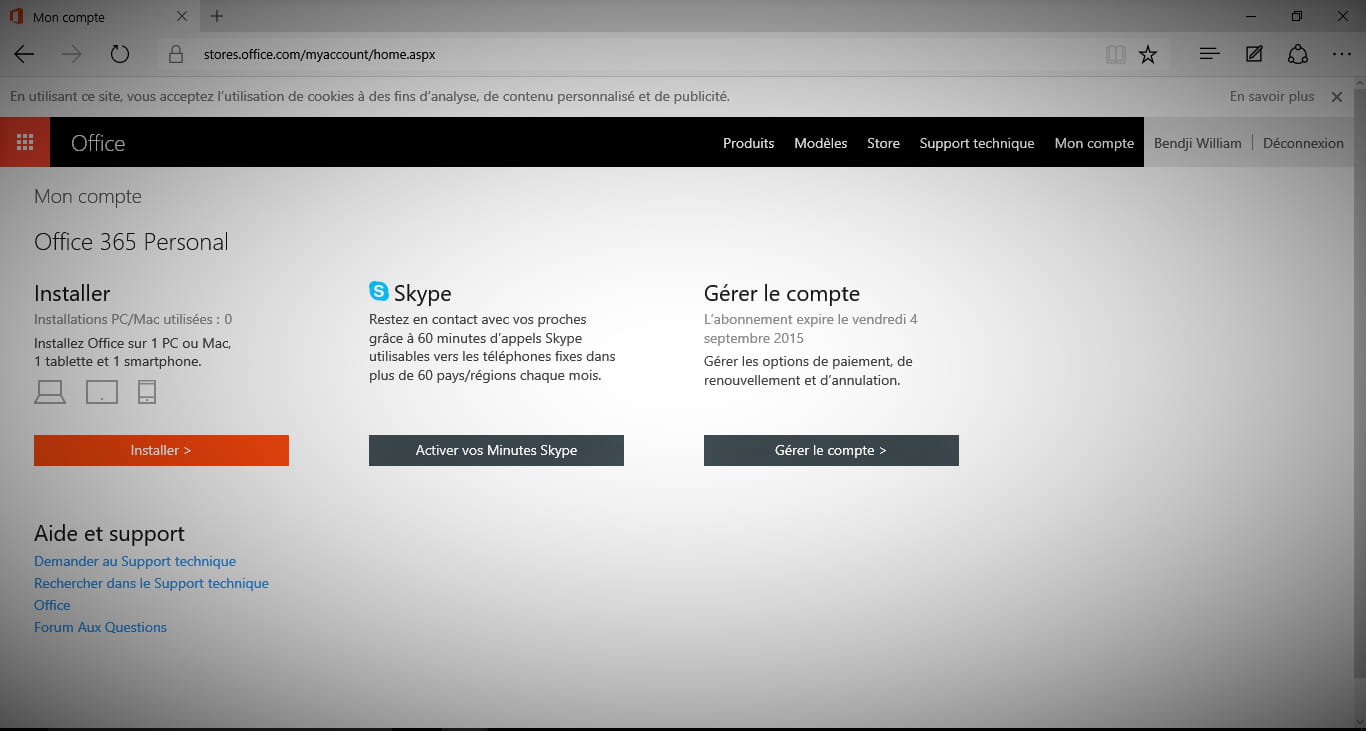Open the Modèles menu item
The width and height of the screenshot is (1366, 731).
pyautogui.click(x=821, y=143)
